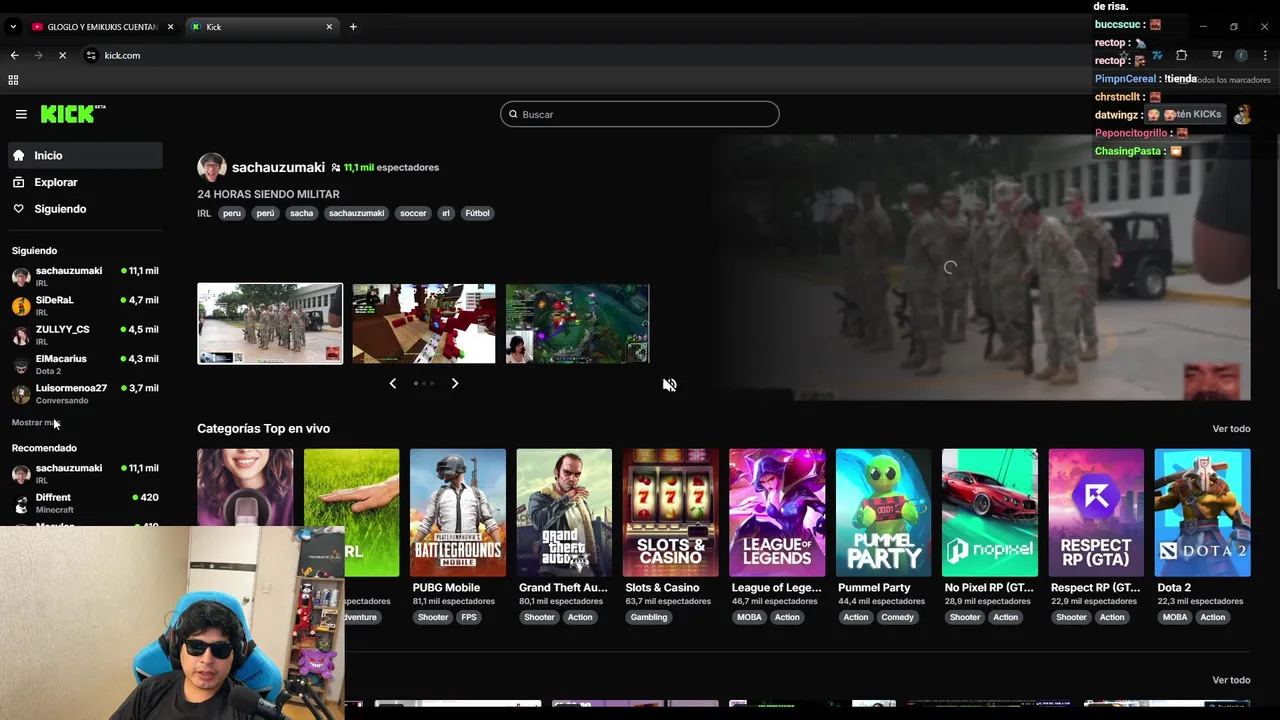Click the Buscar search field

point(640,114)
